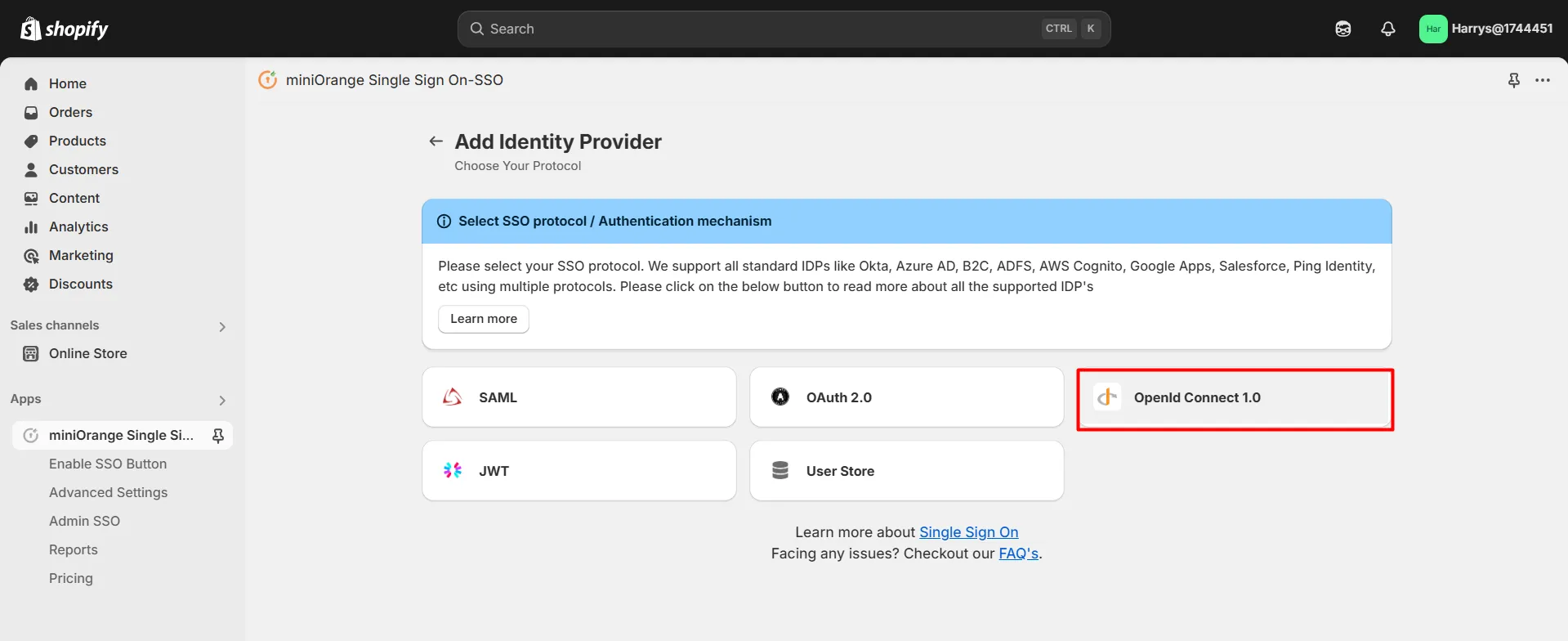Click the User Store database icon
This screenshot has height=641, width=1568.
pyautogui.click(x=780, y=470)
